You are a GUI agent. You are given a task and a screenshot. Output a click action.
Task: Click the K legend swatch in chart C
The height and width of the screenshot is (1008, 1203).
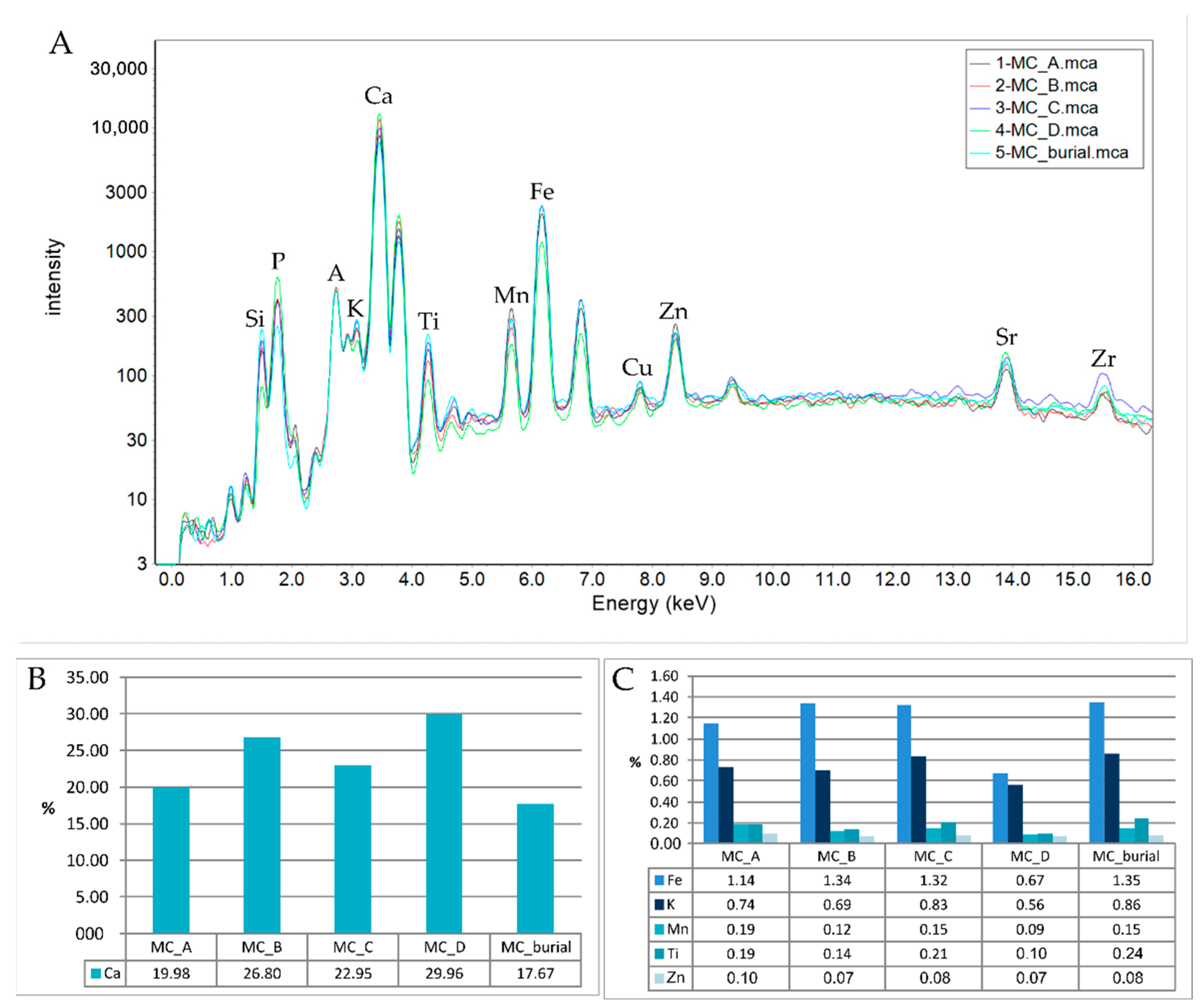(659, 905)
